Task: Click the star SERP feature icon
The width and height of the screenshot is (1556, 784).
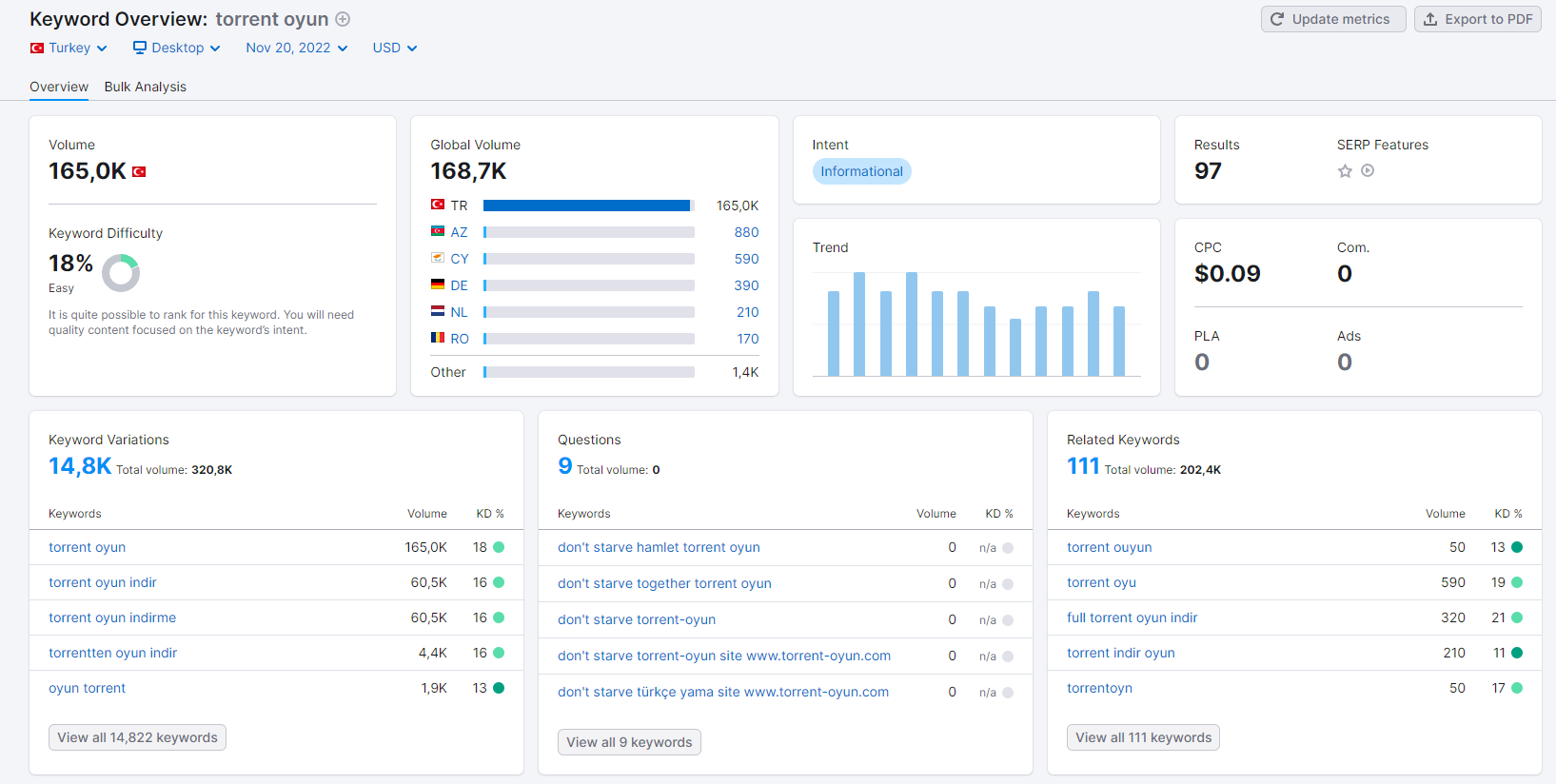Action: point(1345,171)
